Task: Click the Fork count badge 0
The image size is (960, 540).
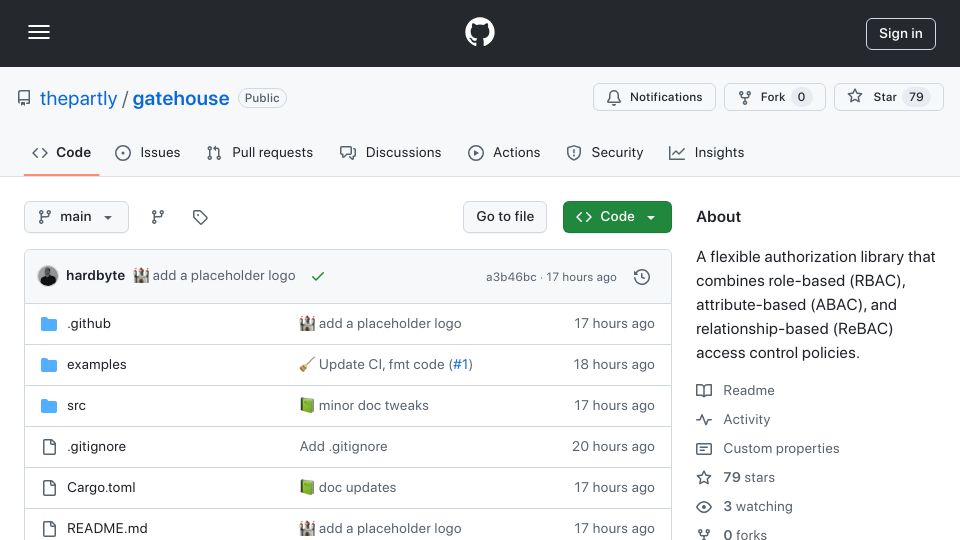Action: [801, 97]
